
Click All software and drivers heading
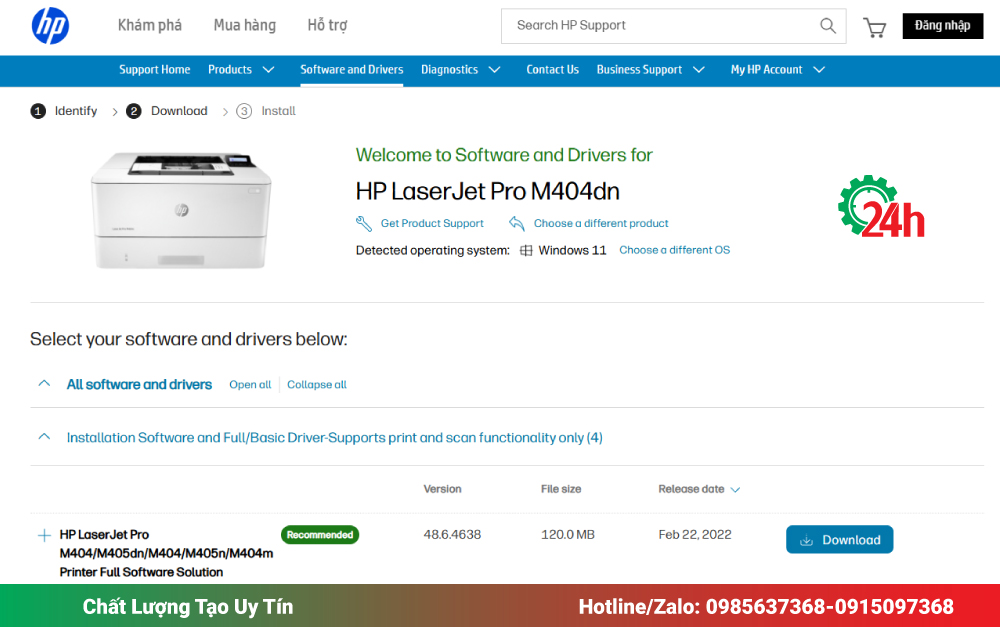(x=139, y=385)
